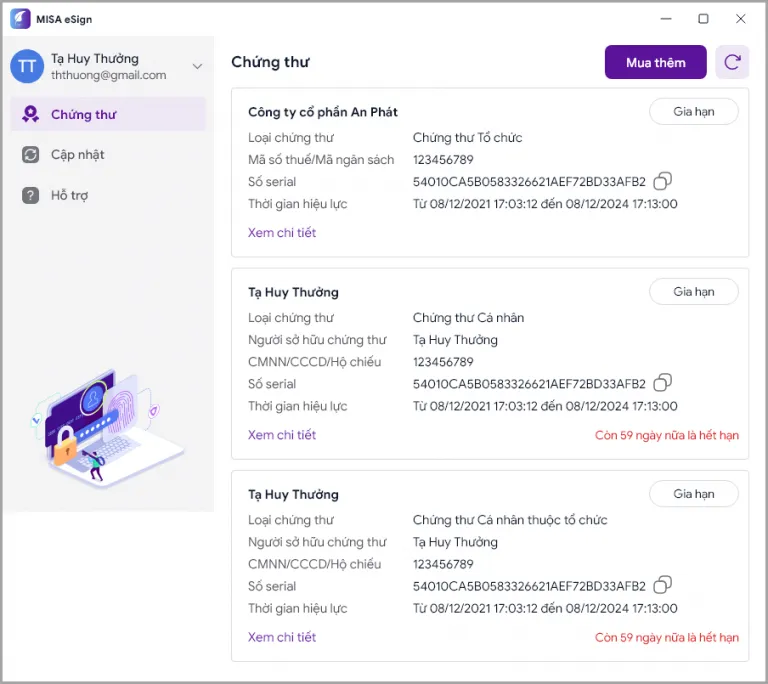Click the TT user avatar
768x684 pixels.
pos(27,67)
